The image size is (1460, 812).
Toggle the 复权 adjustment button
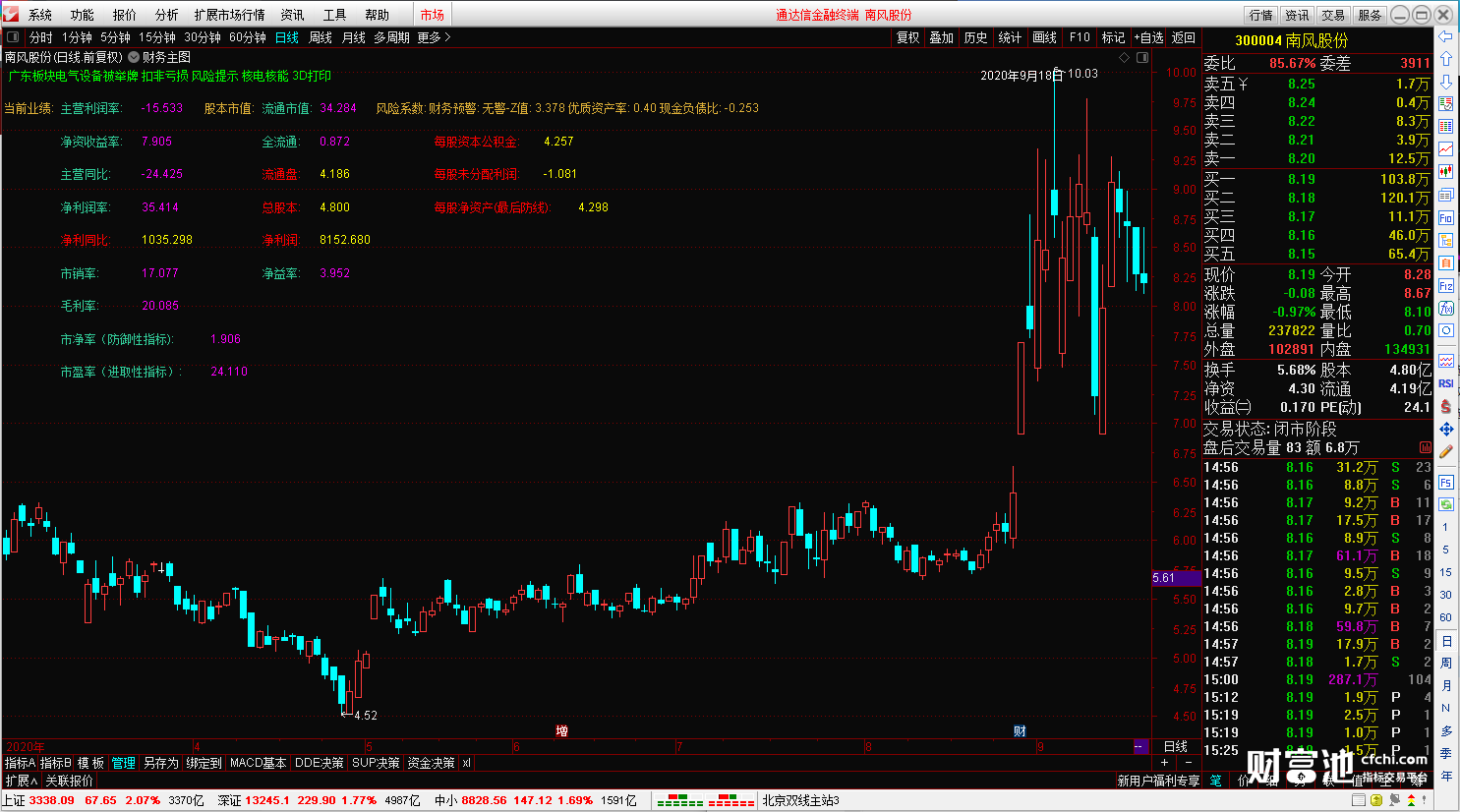coord(908,37)
